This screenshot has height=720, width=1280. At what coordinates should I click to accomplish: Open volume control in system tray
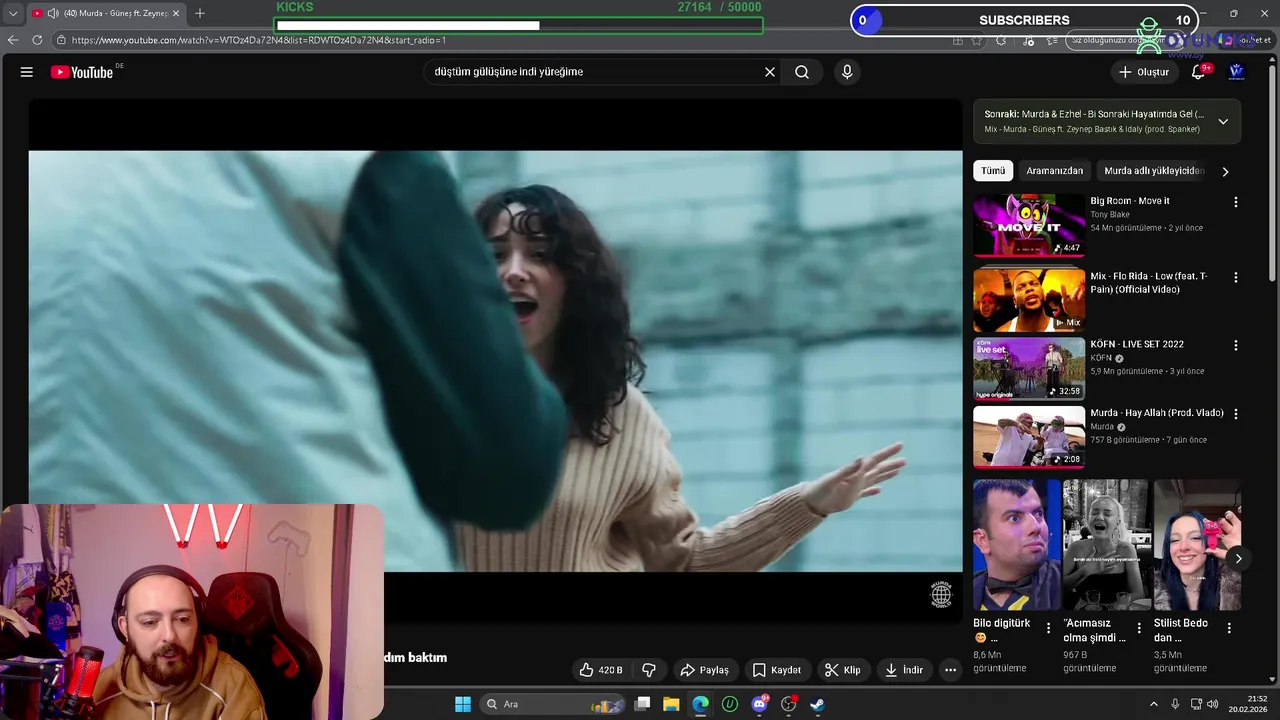point(1215,704)
